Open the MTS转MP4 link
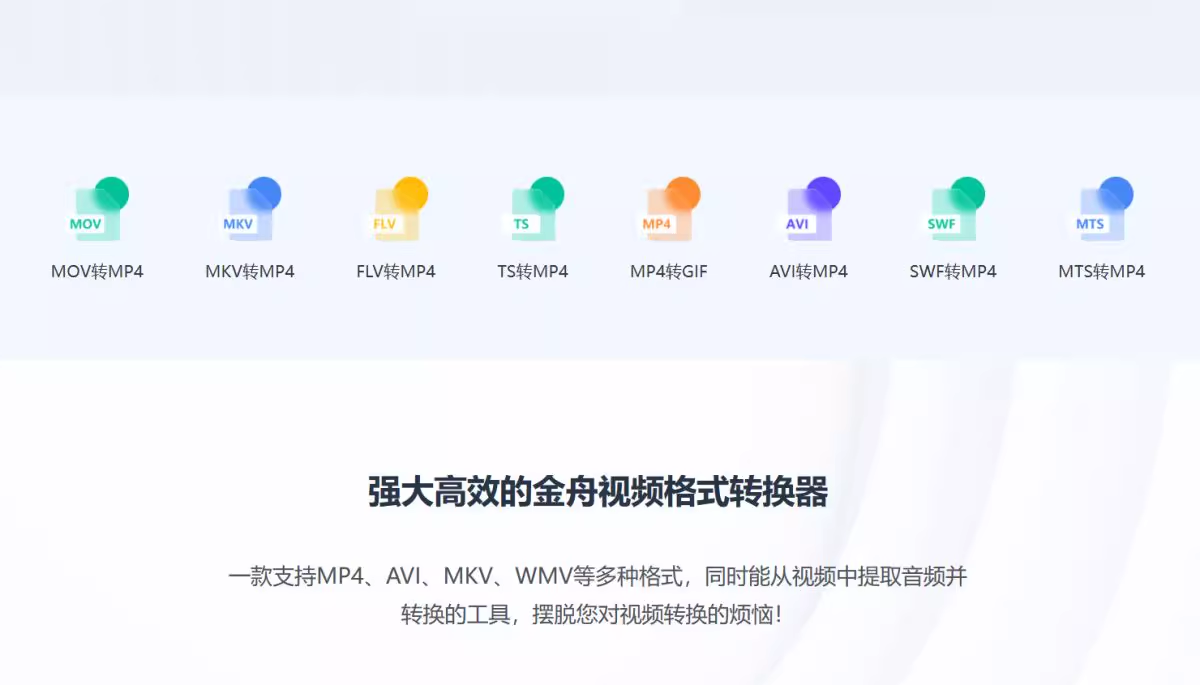The width and height of the screenshot is (1200, 685). 1102,271
